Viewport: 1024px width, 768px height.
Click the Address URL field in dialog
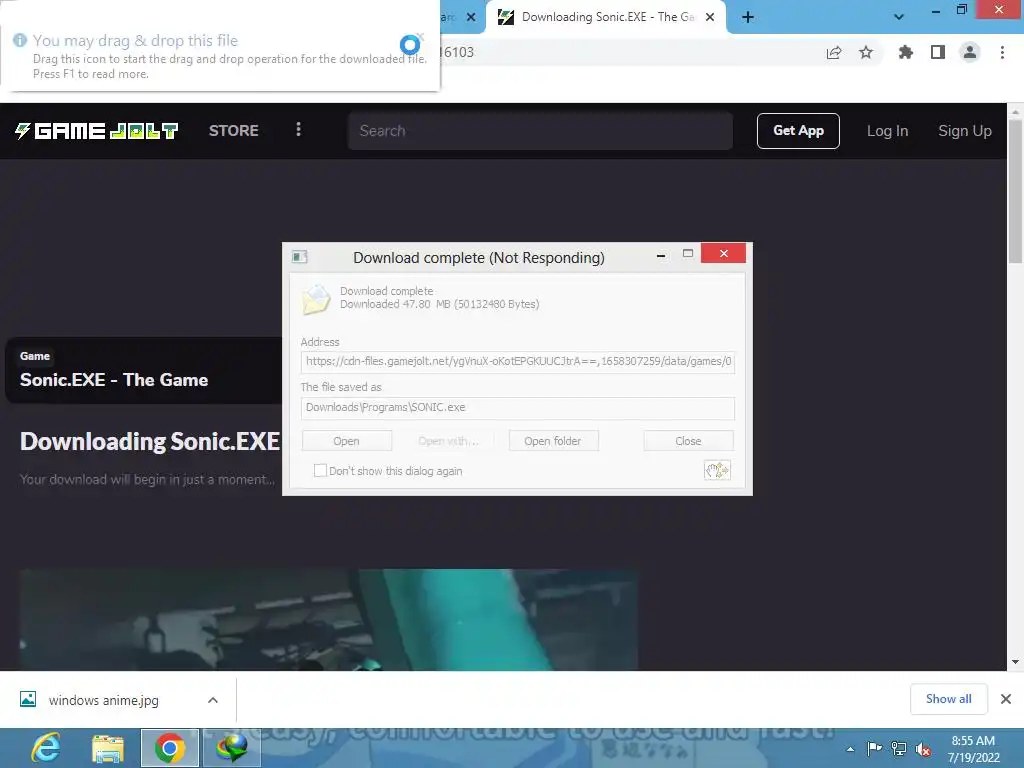click(x=518, y=362)
